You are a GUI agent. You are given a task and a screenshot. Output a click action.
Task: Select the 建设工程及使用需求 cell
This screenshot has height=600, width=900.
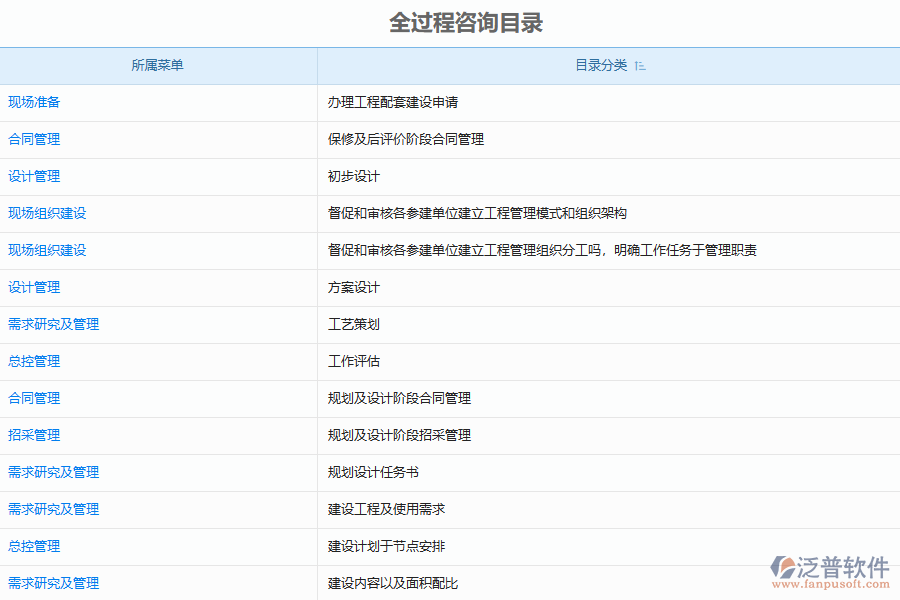coord(386,509)
